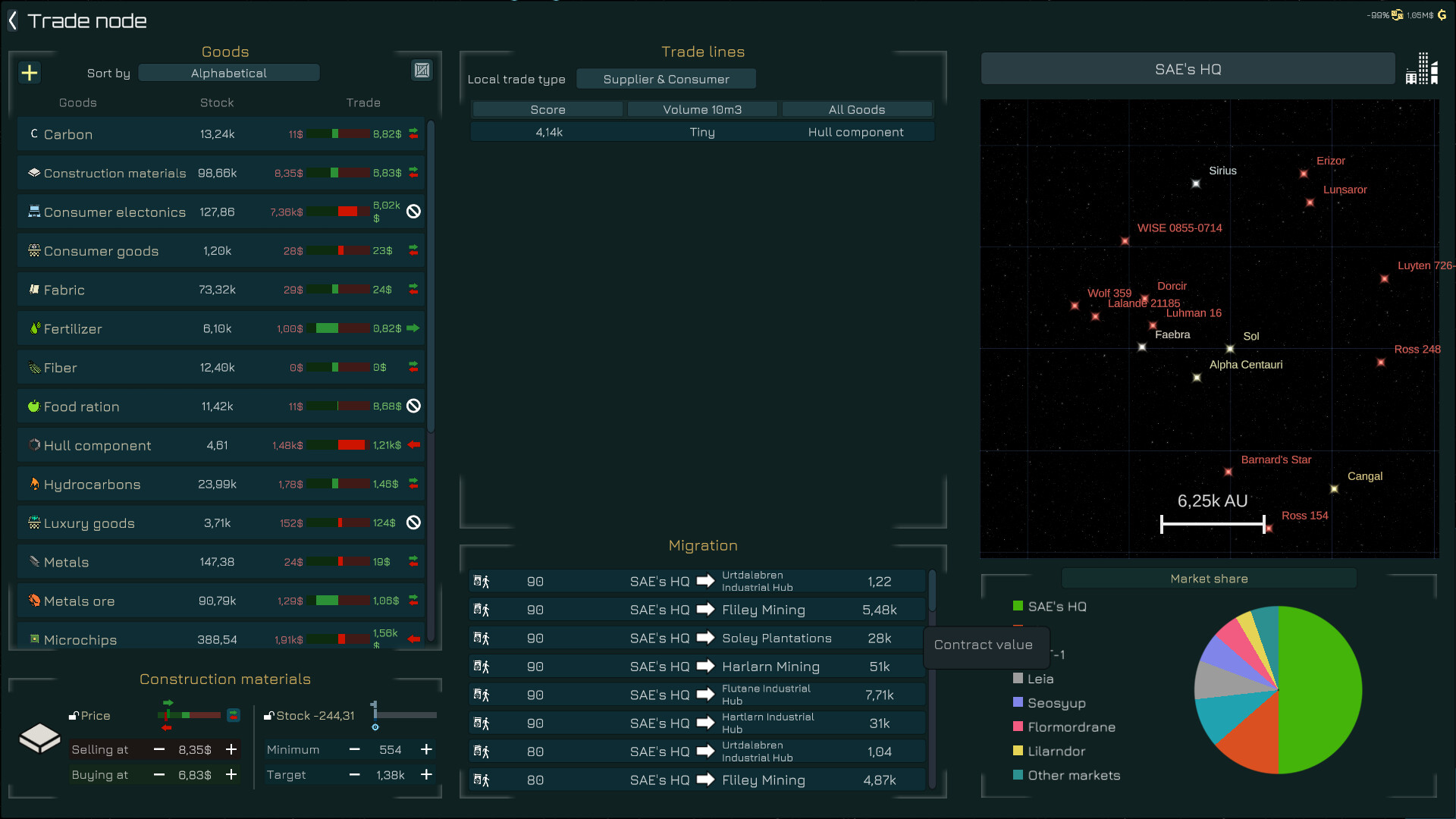Image resolution: width=1456 pixels, height=819 pixels.
Task: Click the construction materials block icon
Action: point(39,738)
